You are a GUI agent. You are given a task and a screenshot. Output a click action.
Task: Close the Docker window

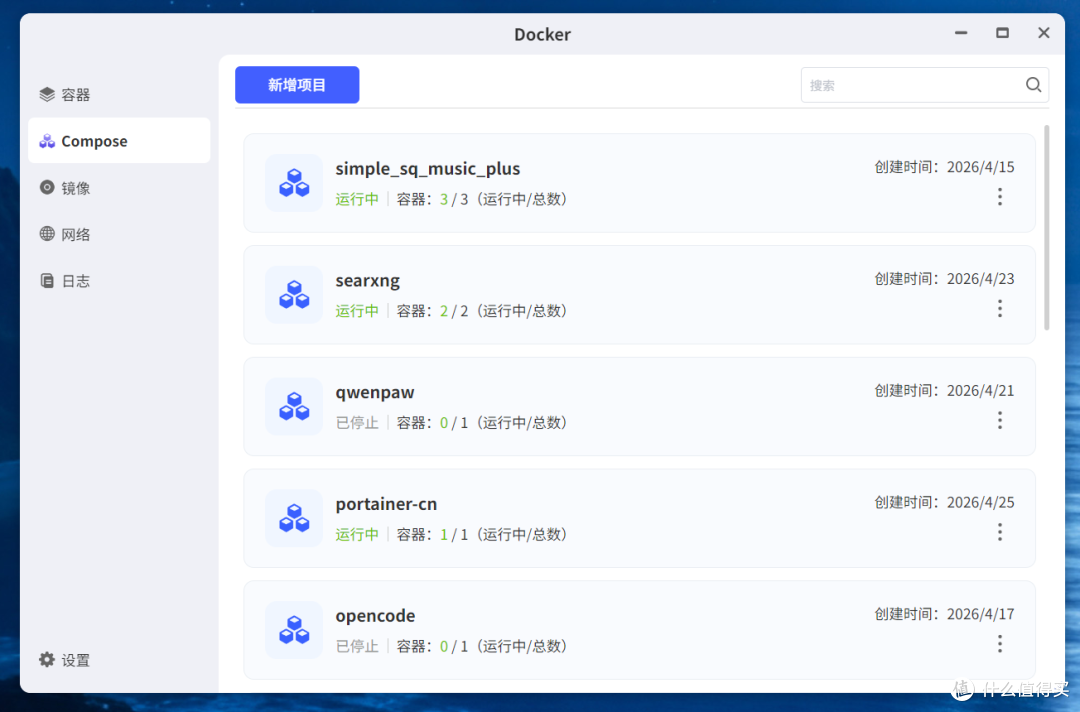click(x=1043, y=33)
